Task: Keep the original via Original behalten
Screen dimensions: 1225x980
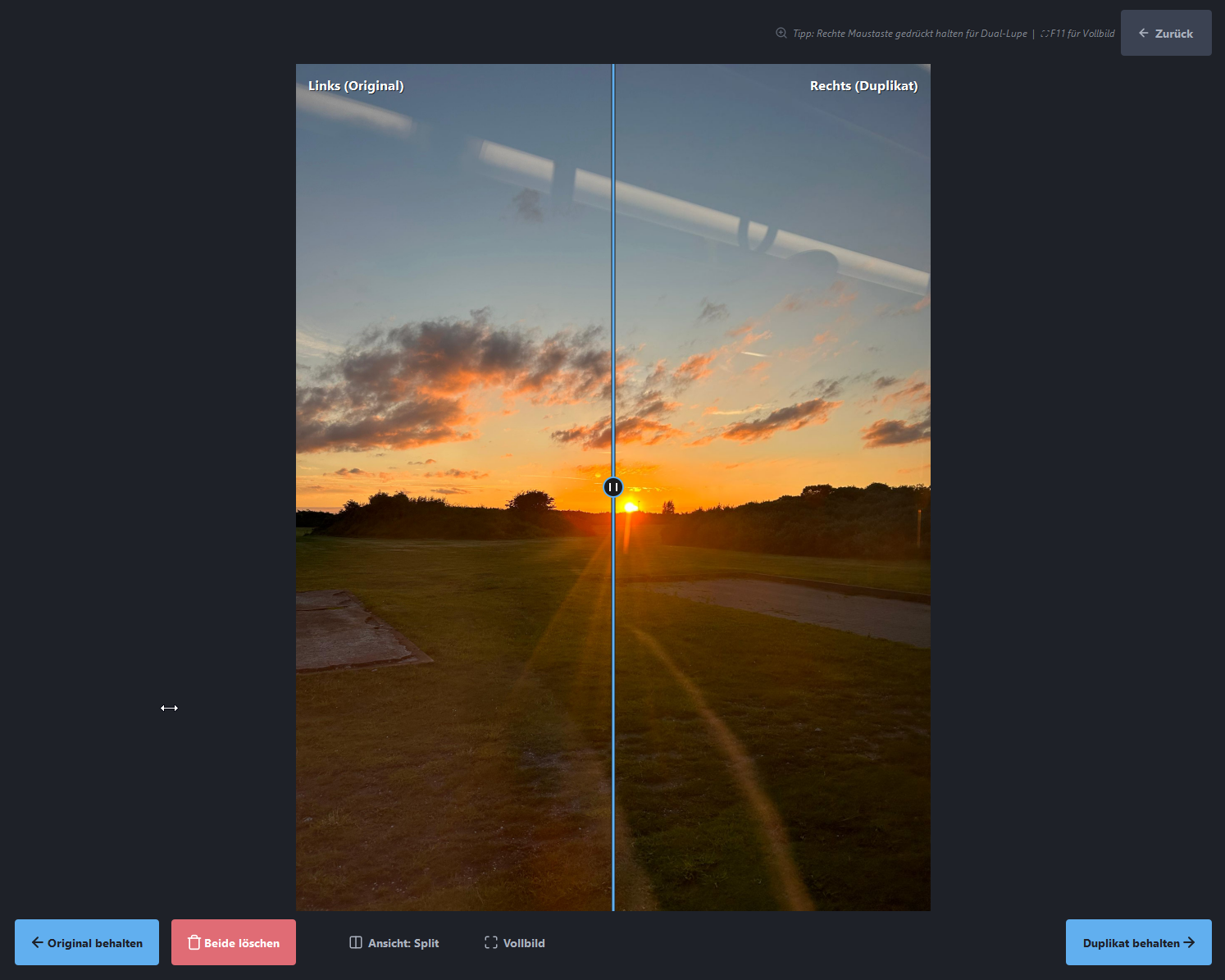Action: pyautogui.click(x=87, y=942)
